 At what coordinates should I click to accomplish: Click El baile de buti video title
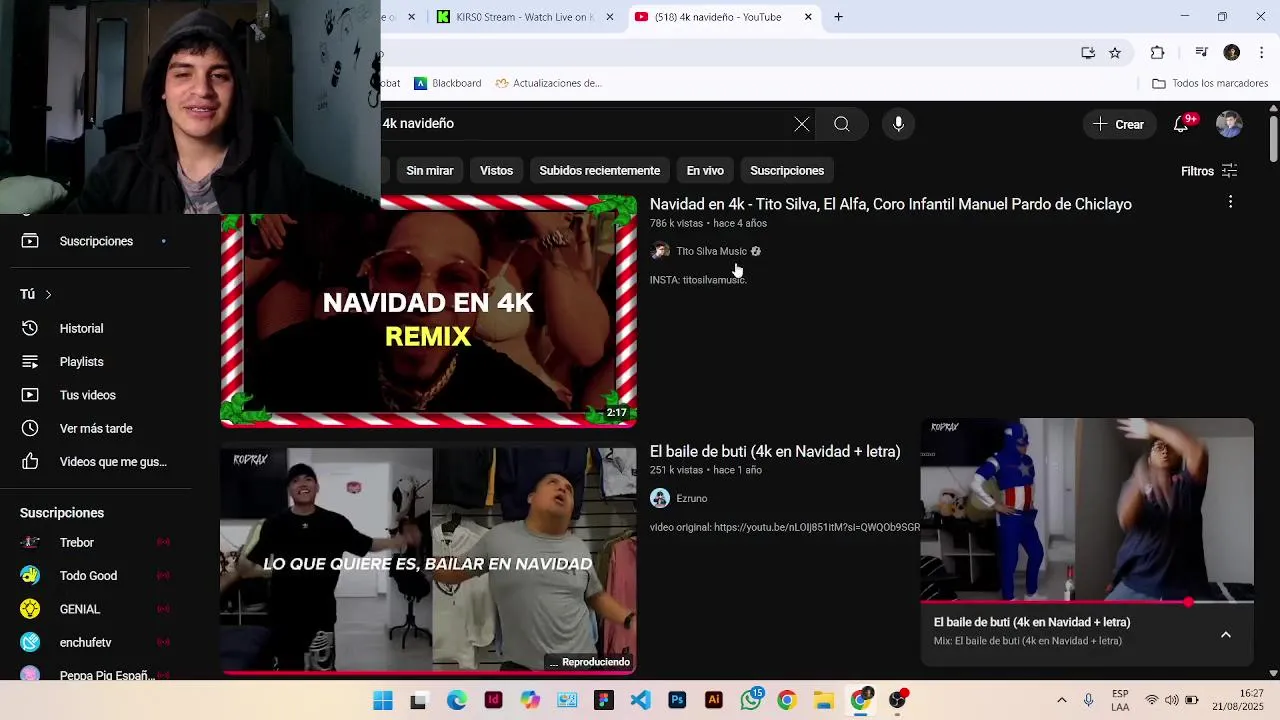pos(775,452)
